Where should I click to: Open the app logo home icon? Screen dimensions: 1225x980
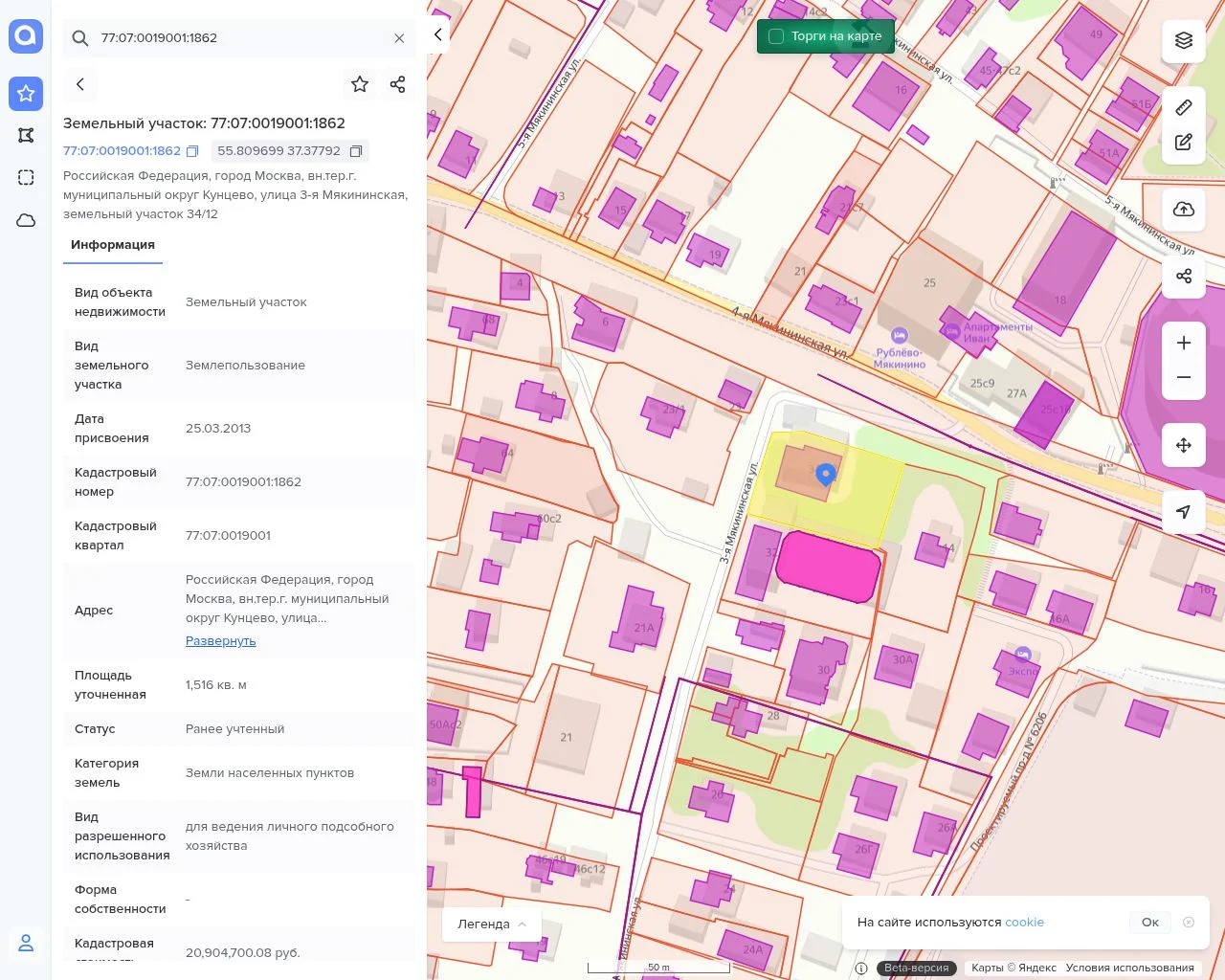pos(26,36)
